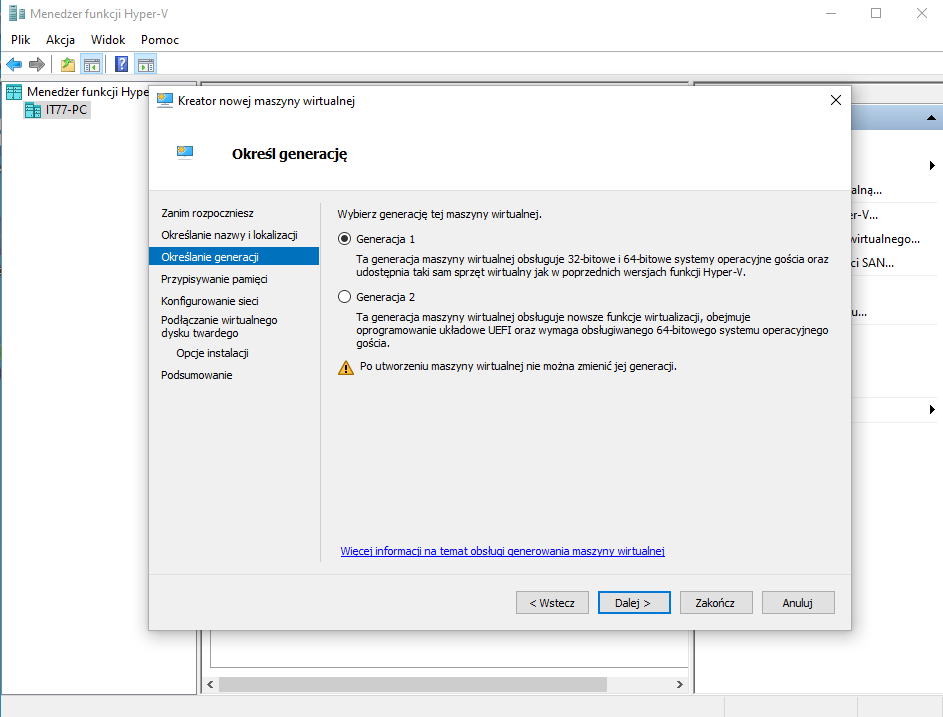Click the gray Forward arrow in toolbar
Viewport: 943px width, 717px height.
pyautogui.click(x=37, y=65)
